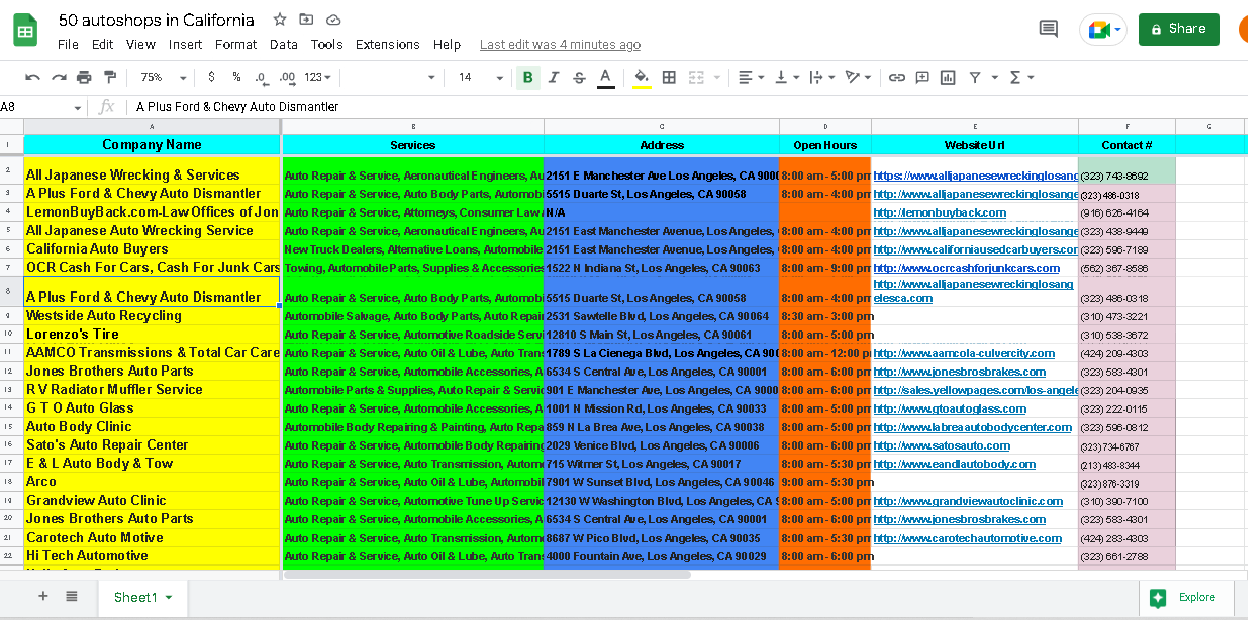Select the 'Lorenzo's Tire' cell
Screen dimensions: 1248x620
point(152,334)
